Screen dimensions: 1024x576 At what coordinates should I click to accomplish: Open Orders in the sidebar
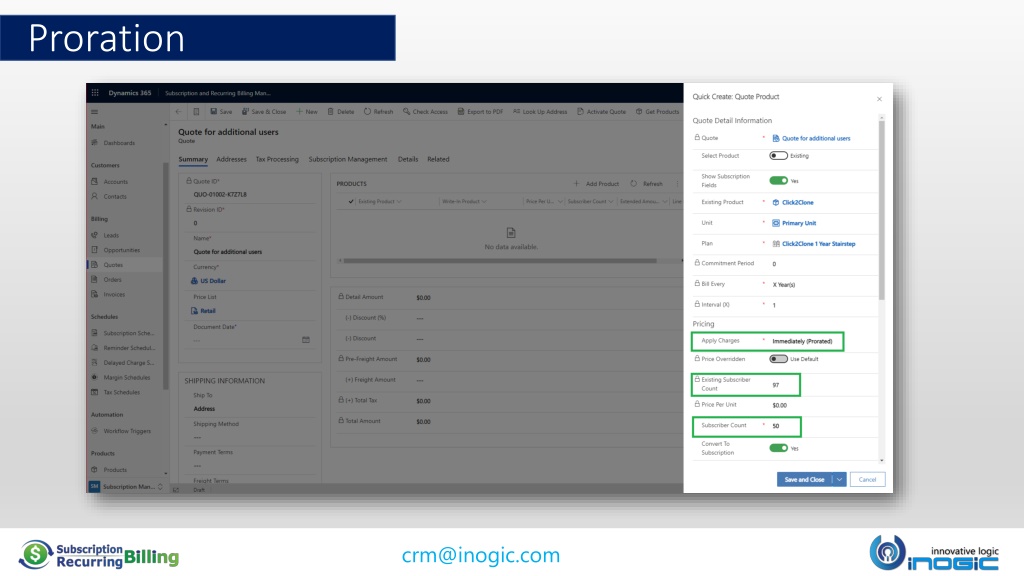coord(112,280)
